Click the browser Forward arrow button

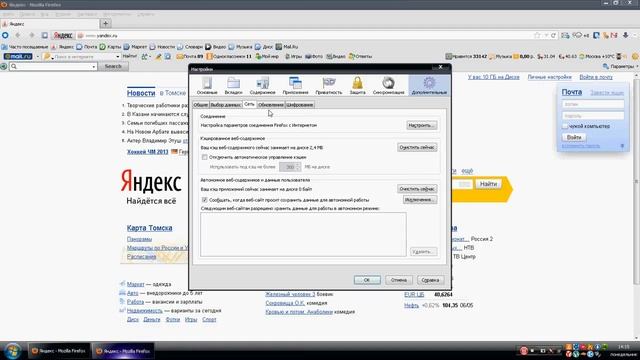tap(31, 36)
